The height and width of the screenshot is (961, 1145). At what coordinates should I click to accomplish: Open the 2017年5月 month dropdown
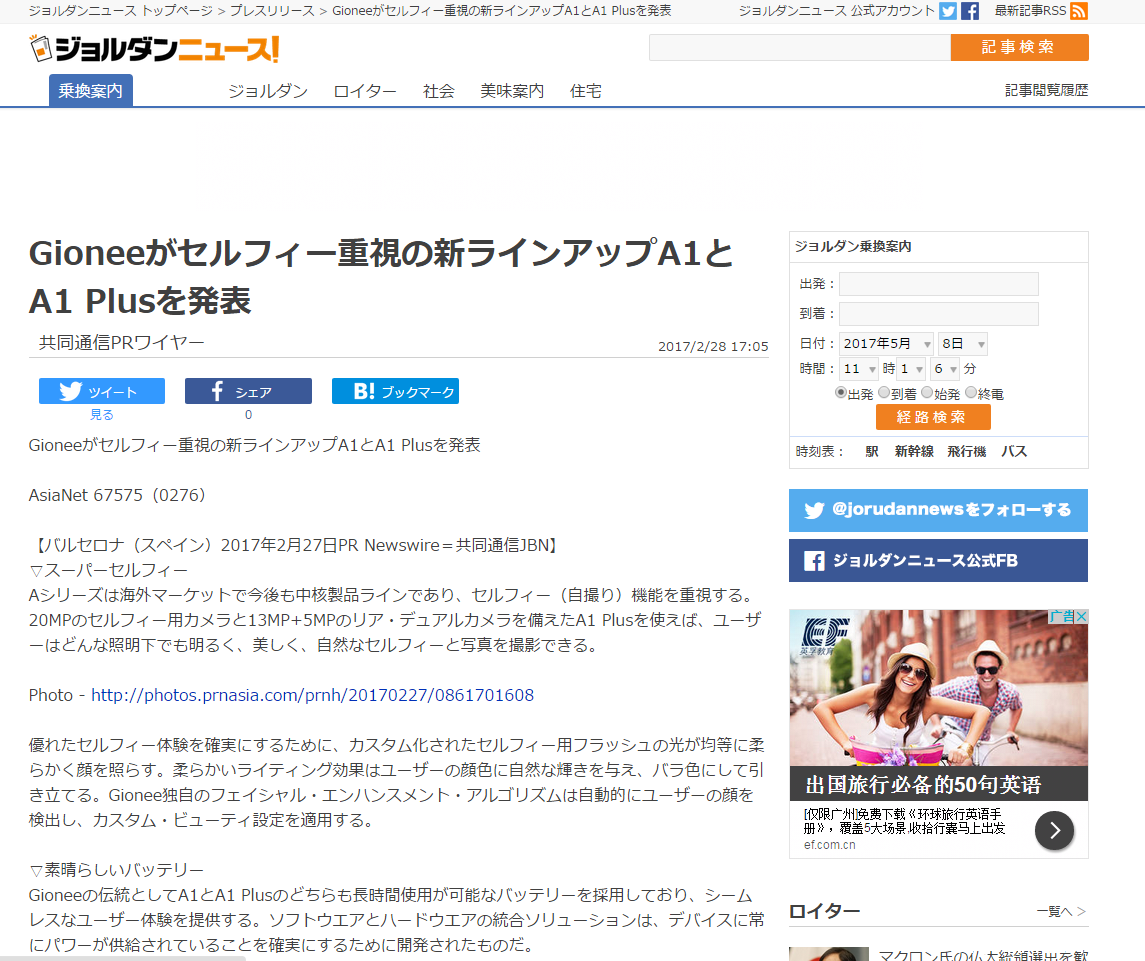(x=886, y=343)
